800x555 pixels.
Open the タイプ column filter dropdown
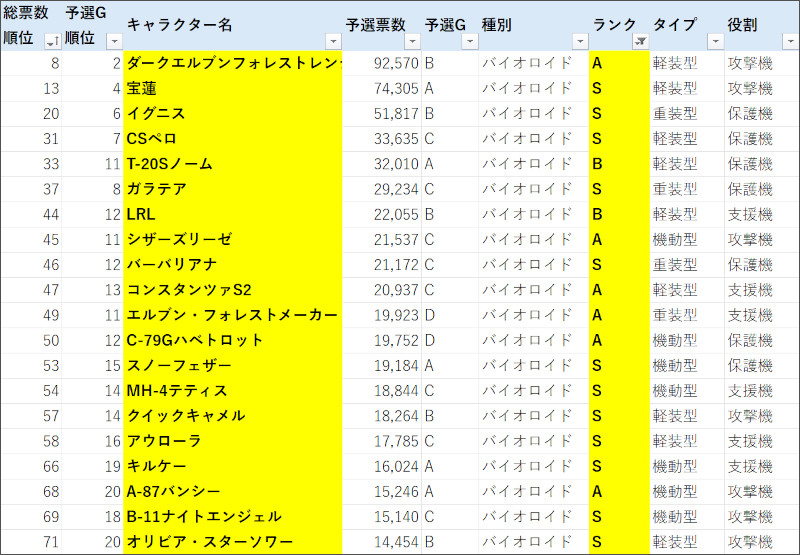pos(715,40)
